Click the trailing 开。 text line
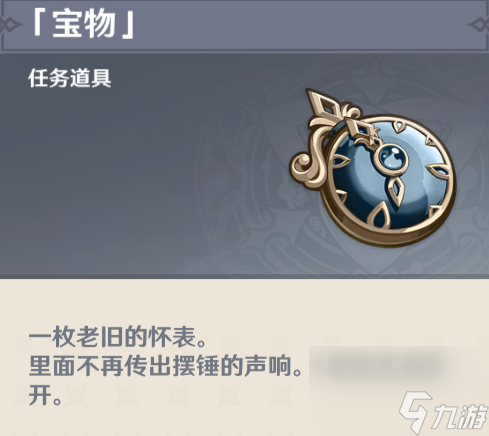 click(x=45, y=395)
